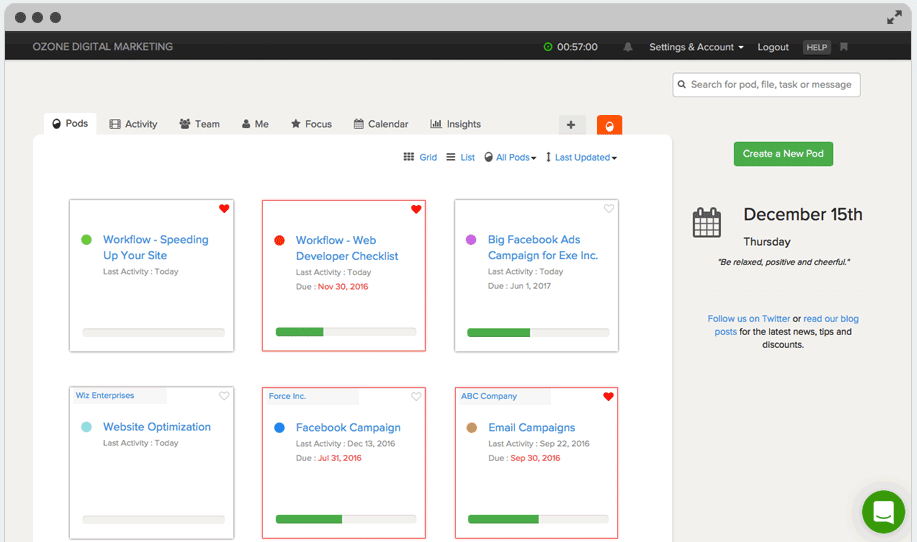Screen dimensions: 917x542
Task: Click the List view lines icon
Action: click(x=451, y=157)
